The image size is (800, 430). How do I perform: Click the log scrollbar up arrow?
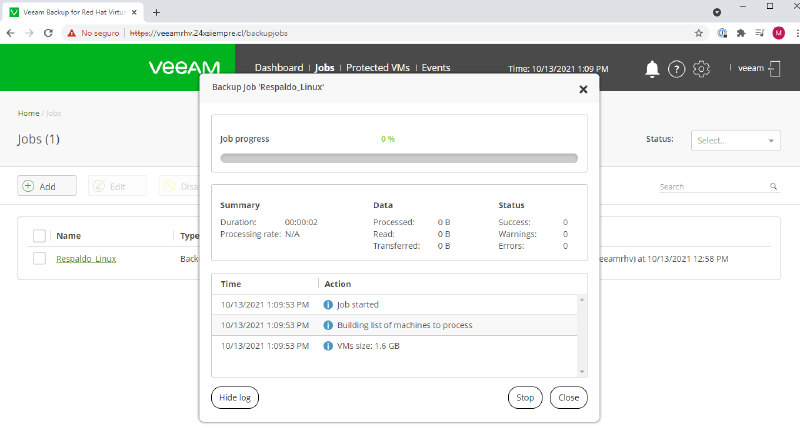pos(582,300)
